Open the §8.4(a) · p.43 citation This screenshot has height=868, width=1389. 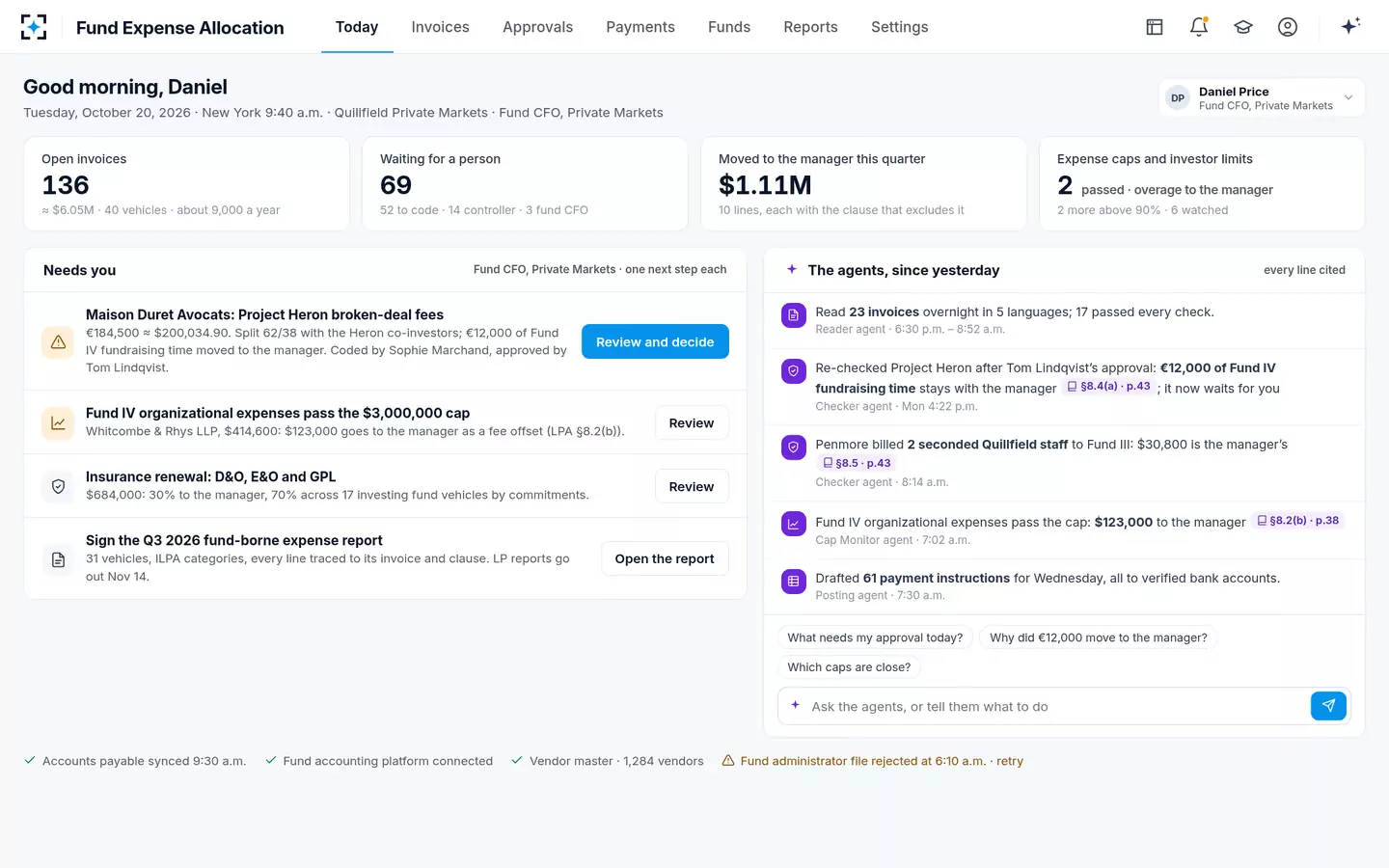click(x=1108, y=387)
